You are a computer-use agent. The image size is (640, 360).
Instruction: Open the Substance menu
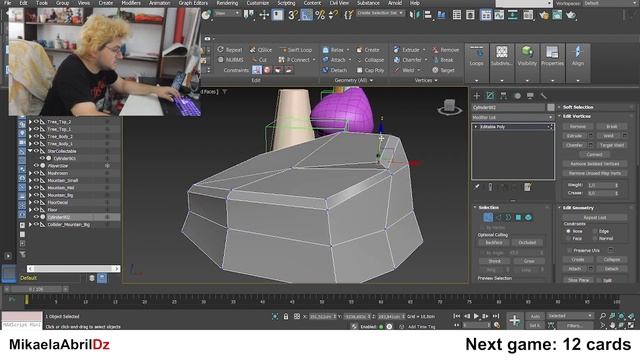(x=368, y=3)
